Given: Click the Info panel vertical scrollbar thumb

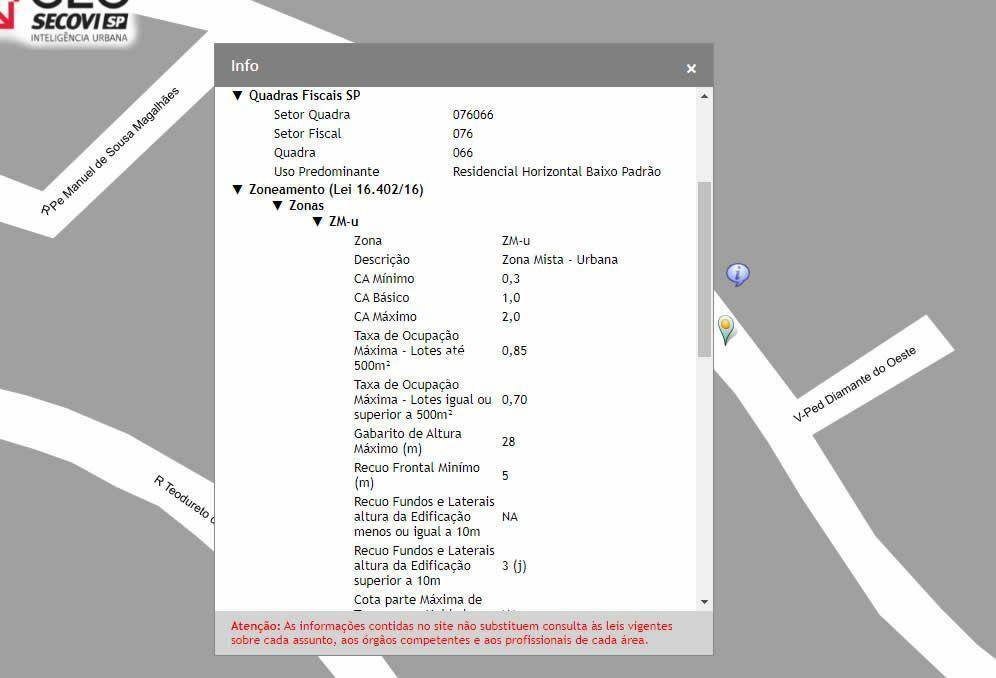Looking at the screenshot, I should (x=705, y=268).
